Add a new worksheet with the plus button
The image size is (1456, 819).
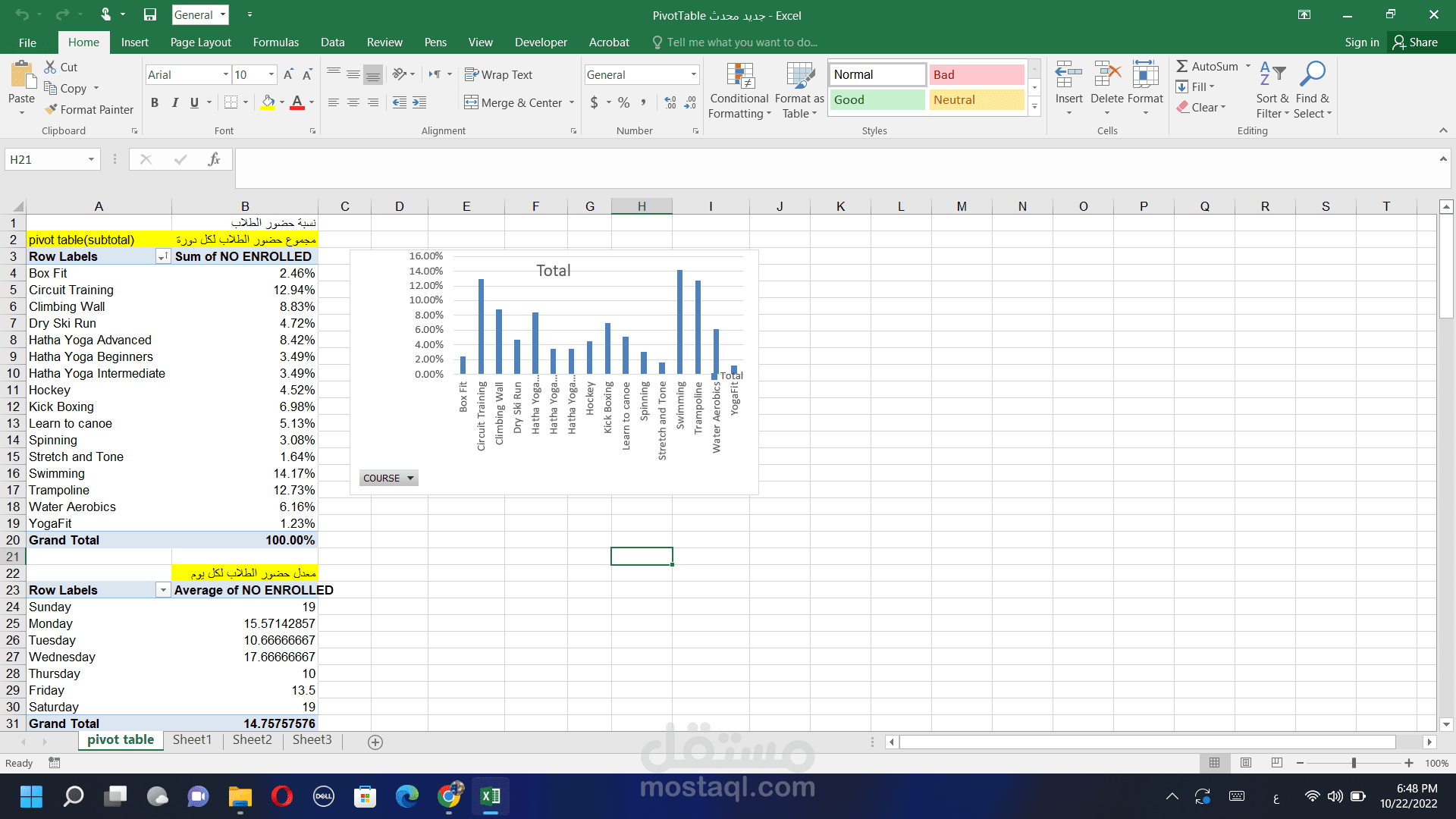tap(375, 742)
